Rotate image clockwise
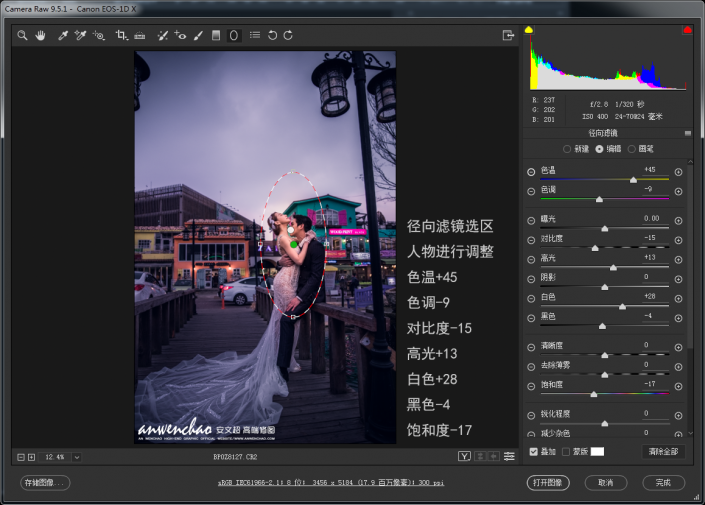The height and width of the screenshot is (505, 705). coord(288,35)
